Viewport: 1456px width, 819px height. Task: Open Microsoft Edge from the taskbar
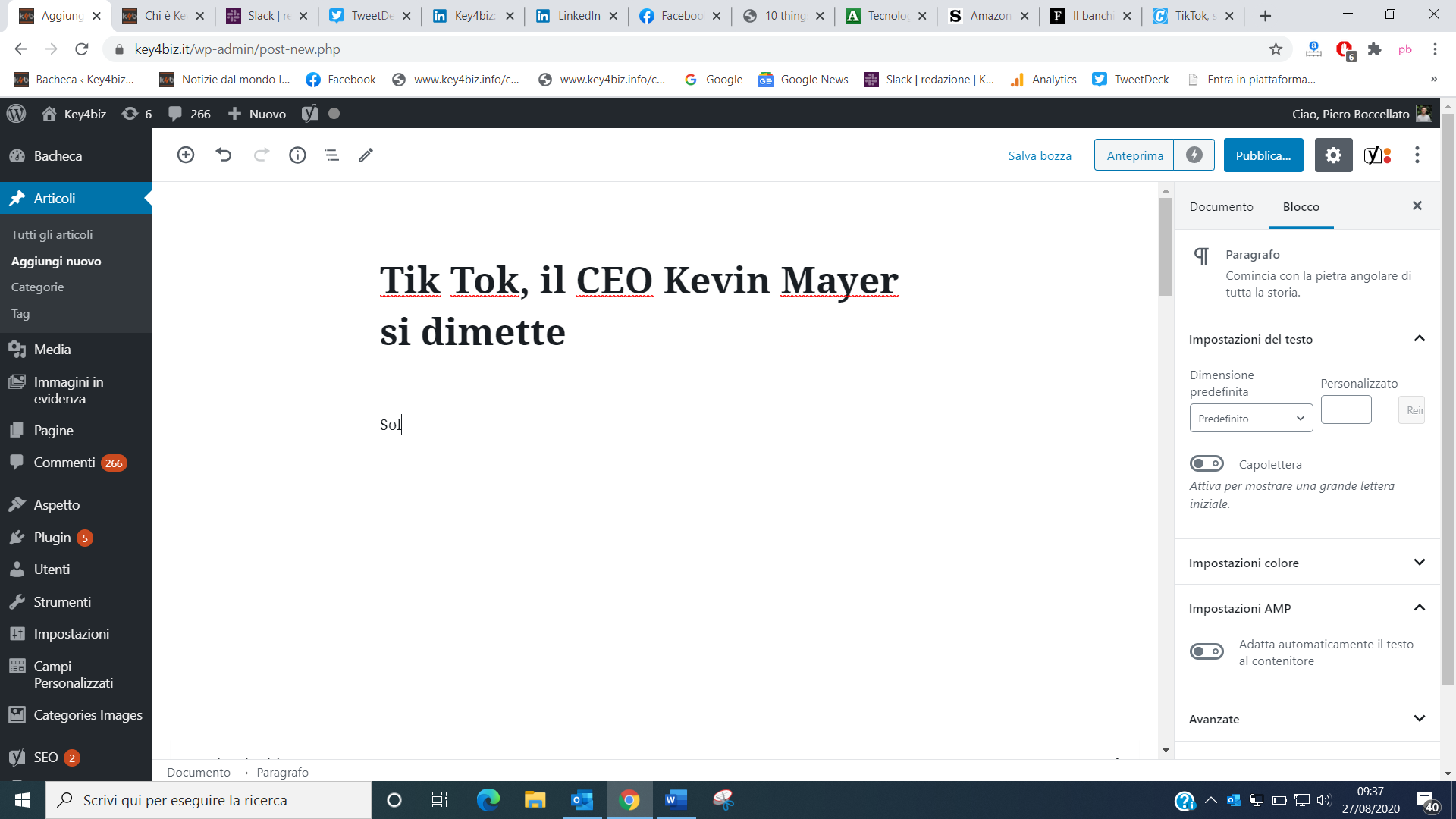coord(488,800)
